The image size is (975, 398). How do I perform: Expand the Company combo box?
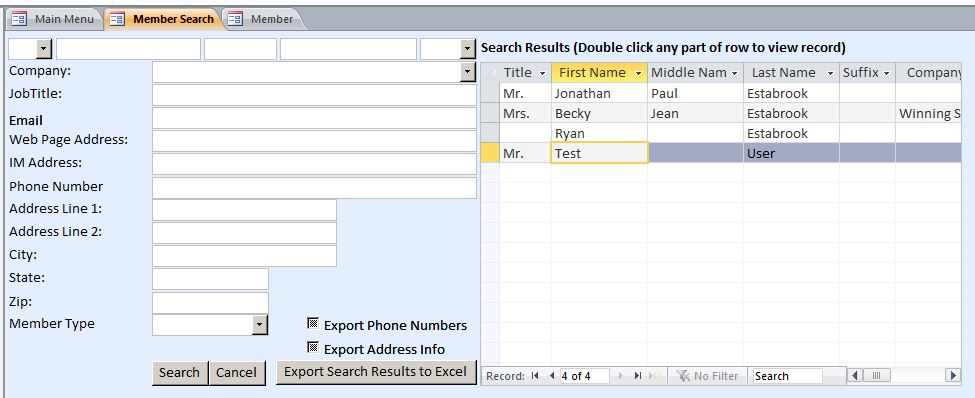[468, 72]
